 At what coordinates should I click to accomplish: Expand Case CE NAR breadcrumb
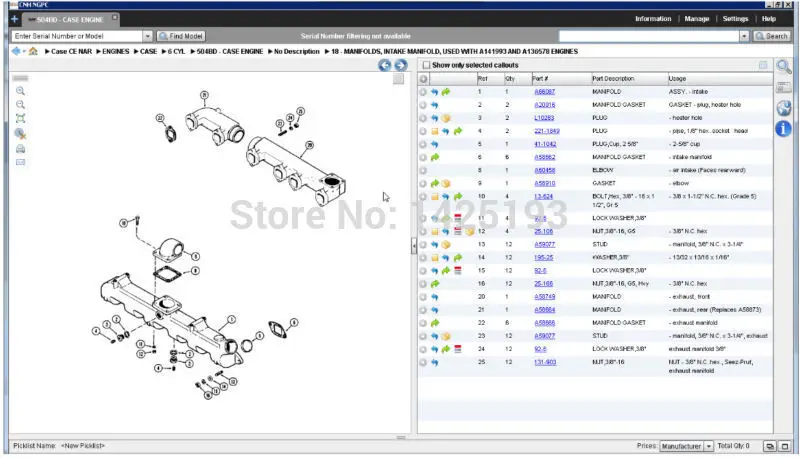coord(47,52)
